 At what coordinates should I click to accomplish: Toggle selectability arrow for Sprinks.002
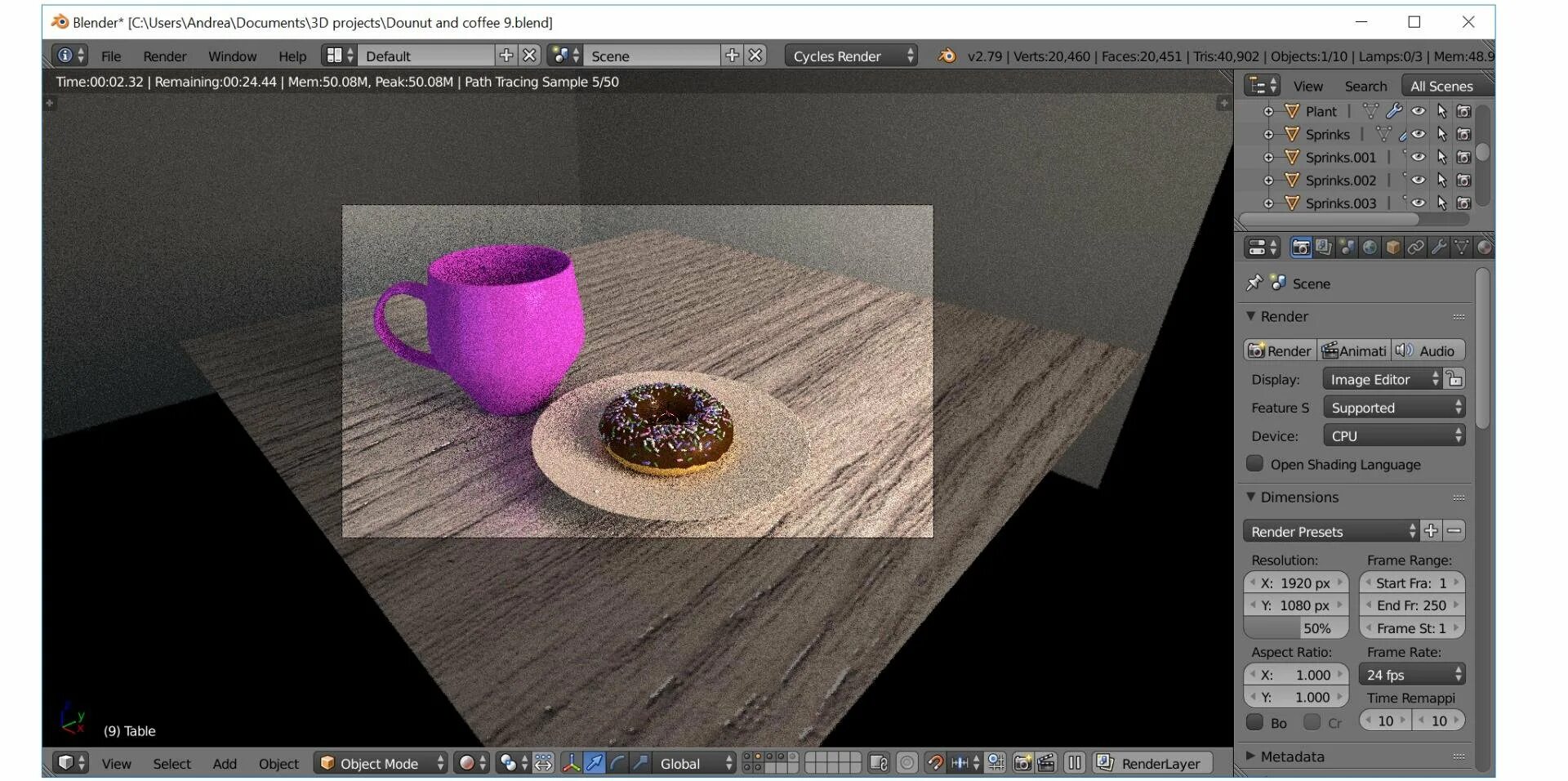[x=1441, y=180]
